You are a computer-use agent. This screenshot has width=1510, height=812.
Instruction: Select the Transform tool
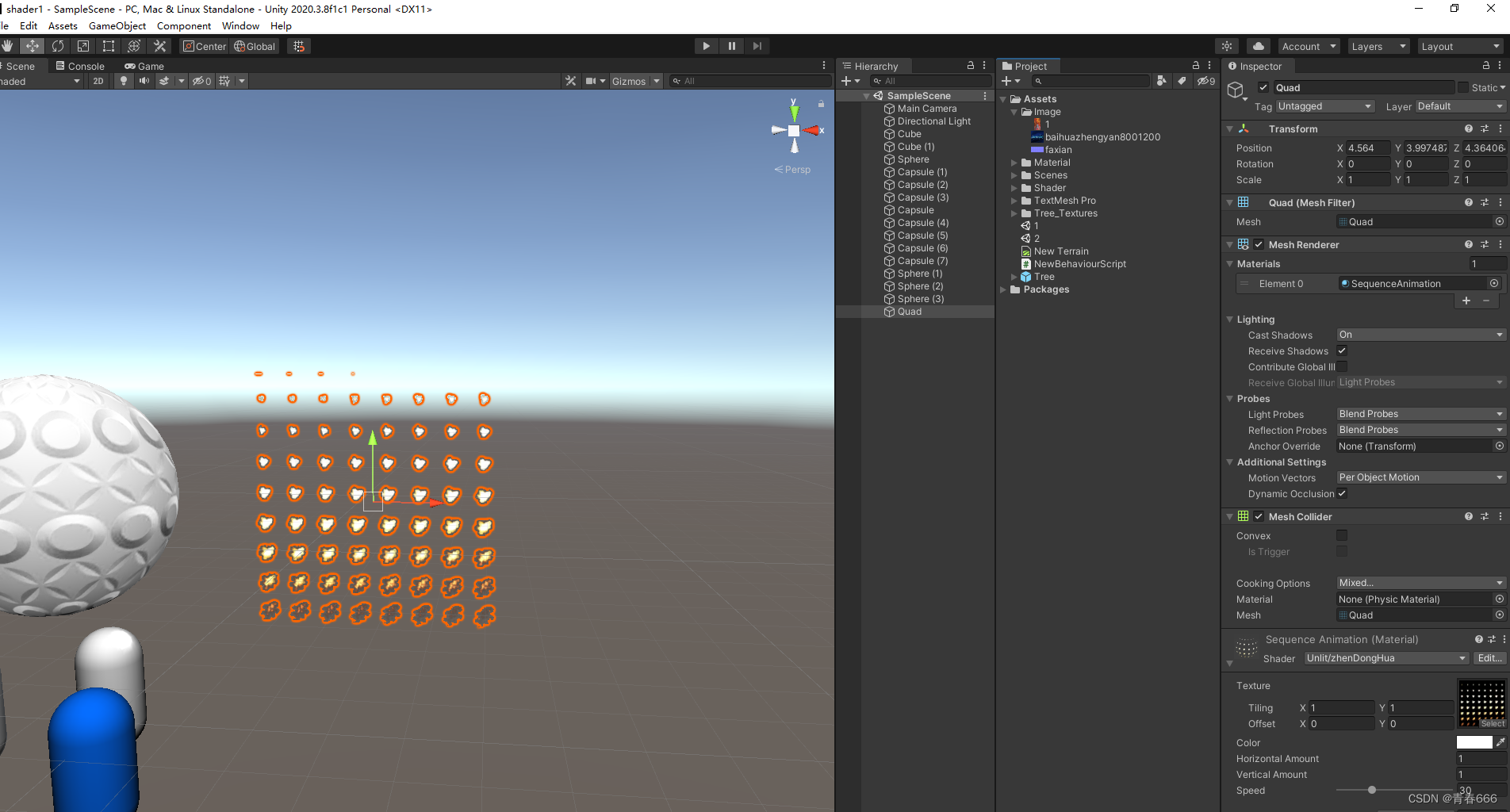tap(133, 46)
